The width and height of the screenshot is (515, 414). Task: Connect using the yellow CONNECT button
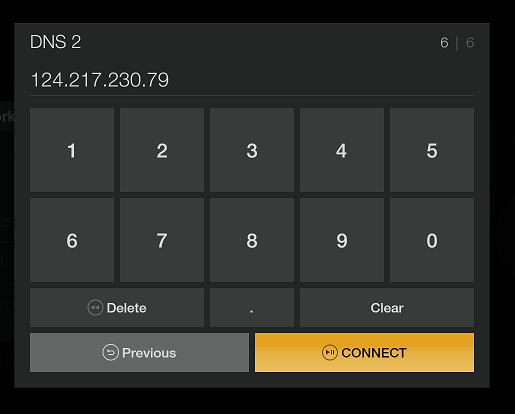tap(364, 352)
